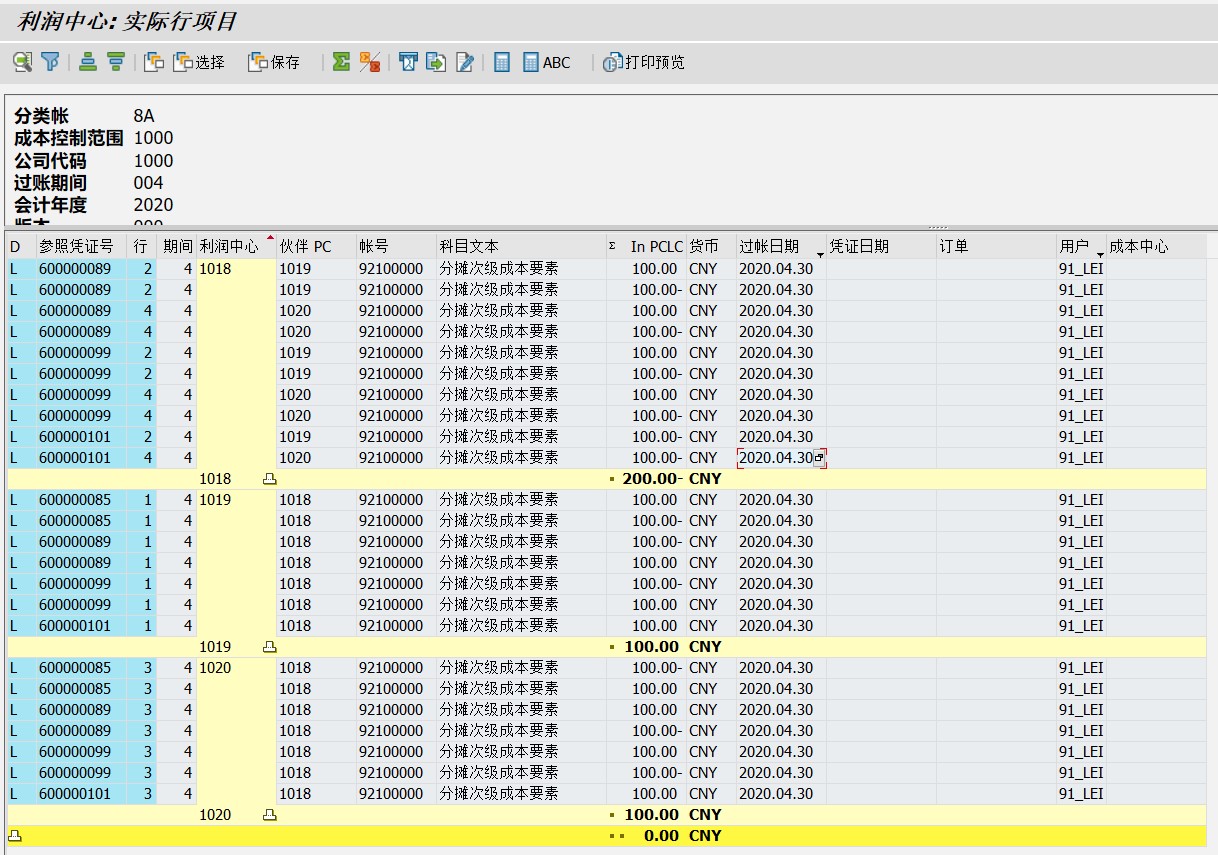Click the detail popup icon in the 2020.04.30 cell

[821, 458]
